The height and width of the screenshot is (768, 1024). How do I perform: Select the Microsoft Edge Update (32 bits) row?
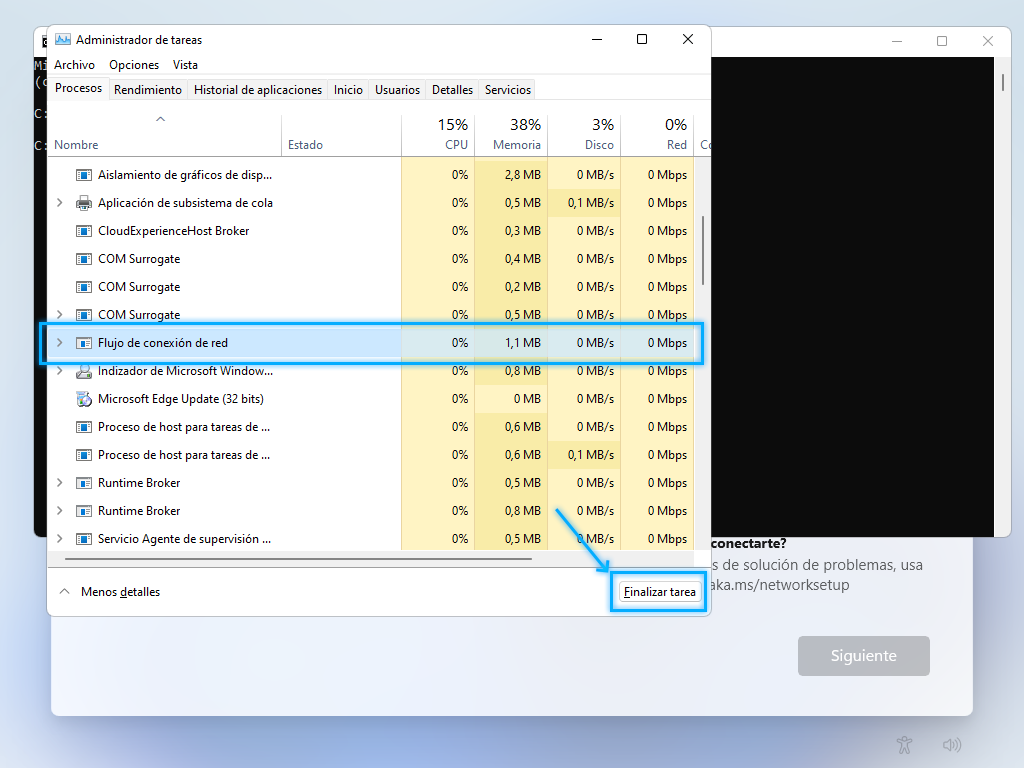coord(371,399)
